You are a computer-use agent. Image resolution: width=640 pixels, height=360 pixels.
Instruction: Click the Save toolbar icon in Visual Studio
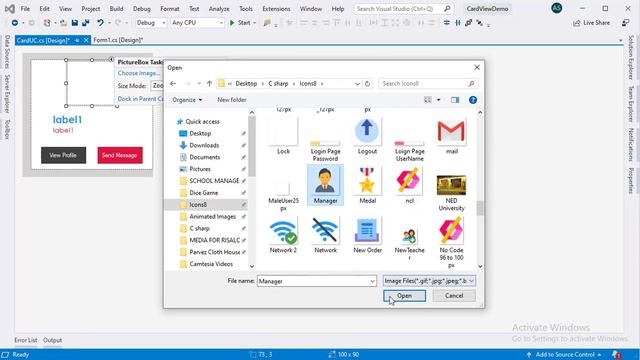tap(74, 23)
